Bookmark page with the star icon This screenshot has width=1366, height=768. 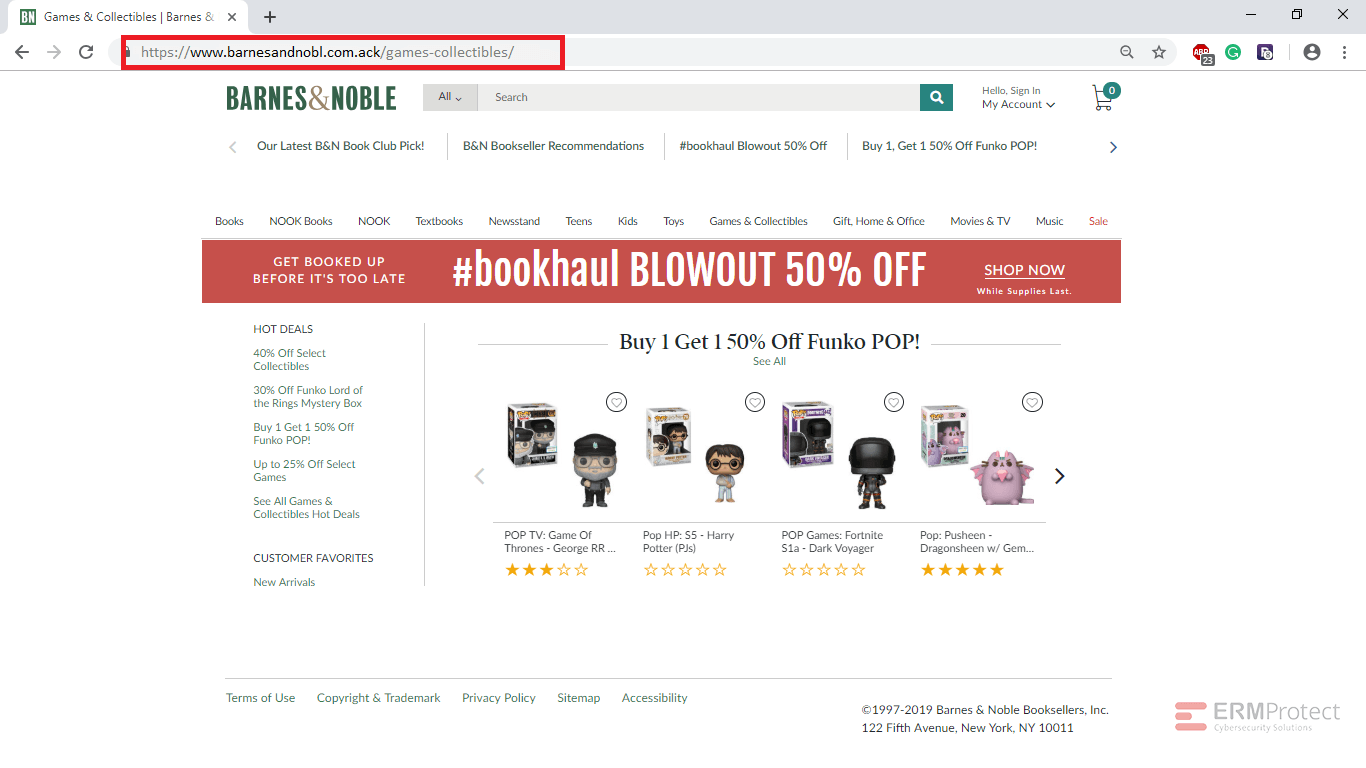pyautogui.click(x=1159, y=52)
